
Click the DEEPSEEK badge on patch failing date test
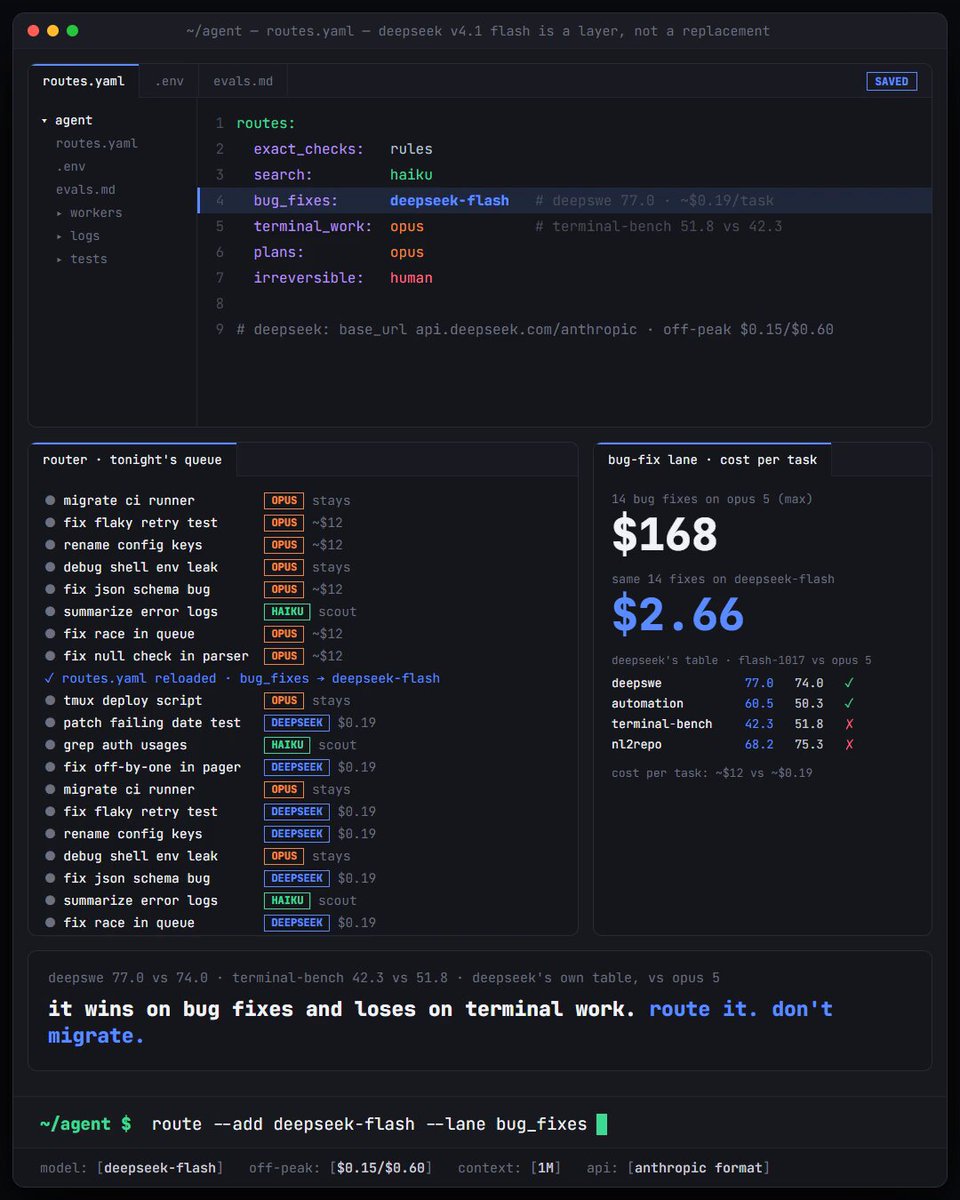pos(297,723)
